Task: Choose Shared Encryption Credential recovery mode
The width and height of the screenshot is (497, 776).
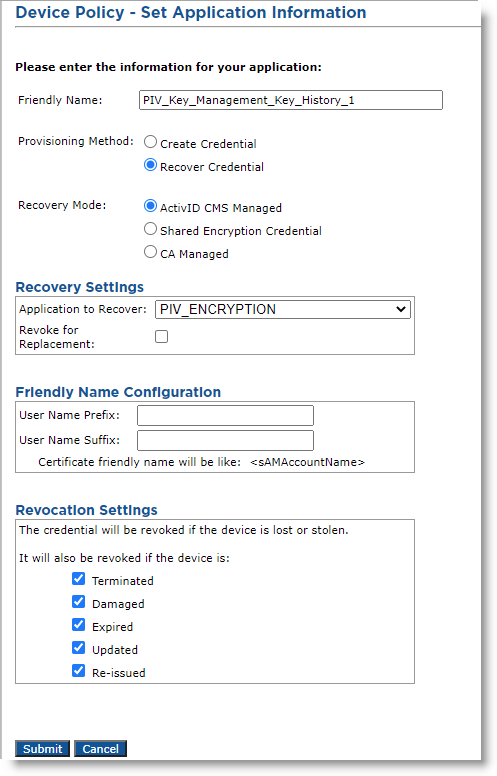Action: [x=150, y=229]
